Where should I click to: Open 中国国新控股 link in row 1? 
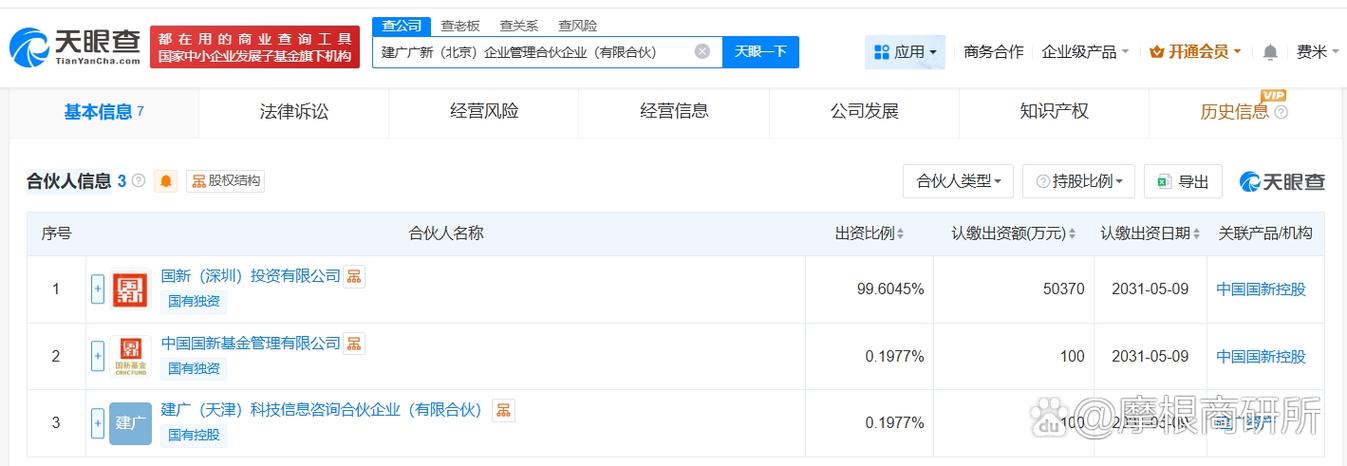click(1261, 289)
